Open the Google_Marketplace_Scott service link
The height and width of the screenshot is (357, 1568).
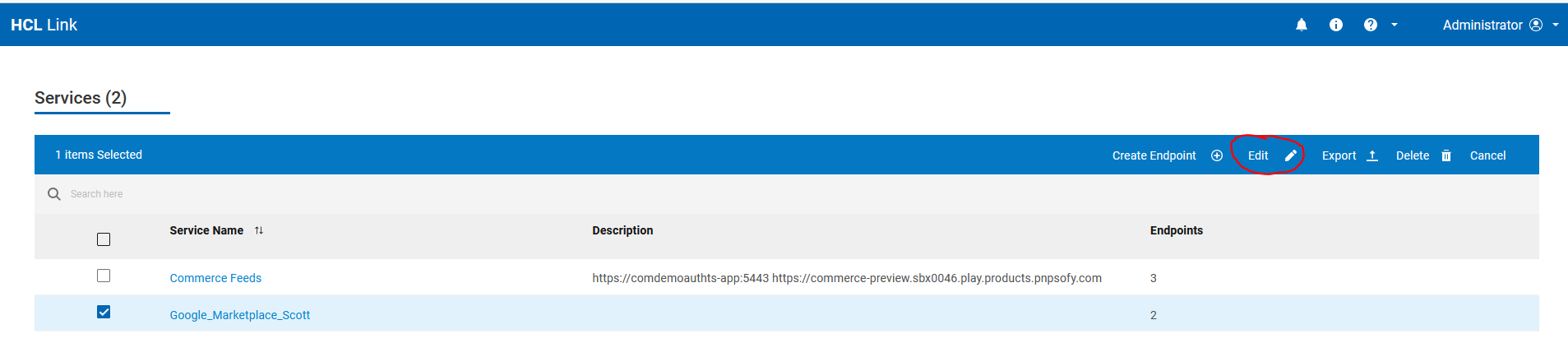(239, 315)
